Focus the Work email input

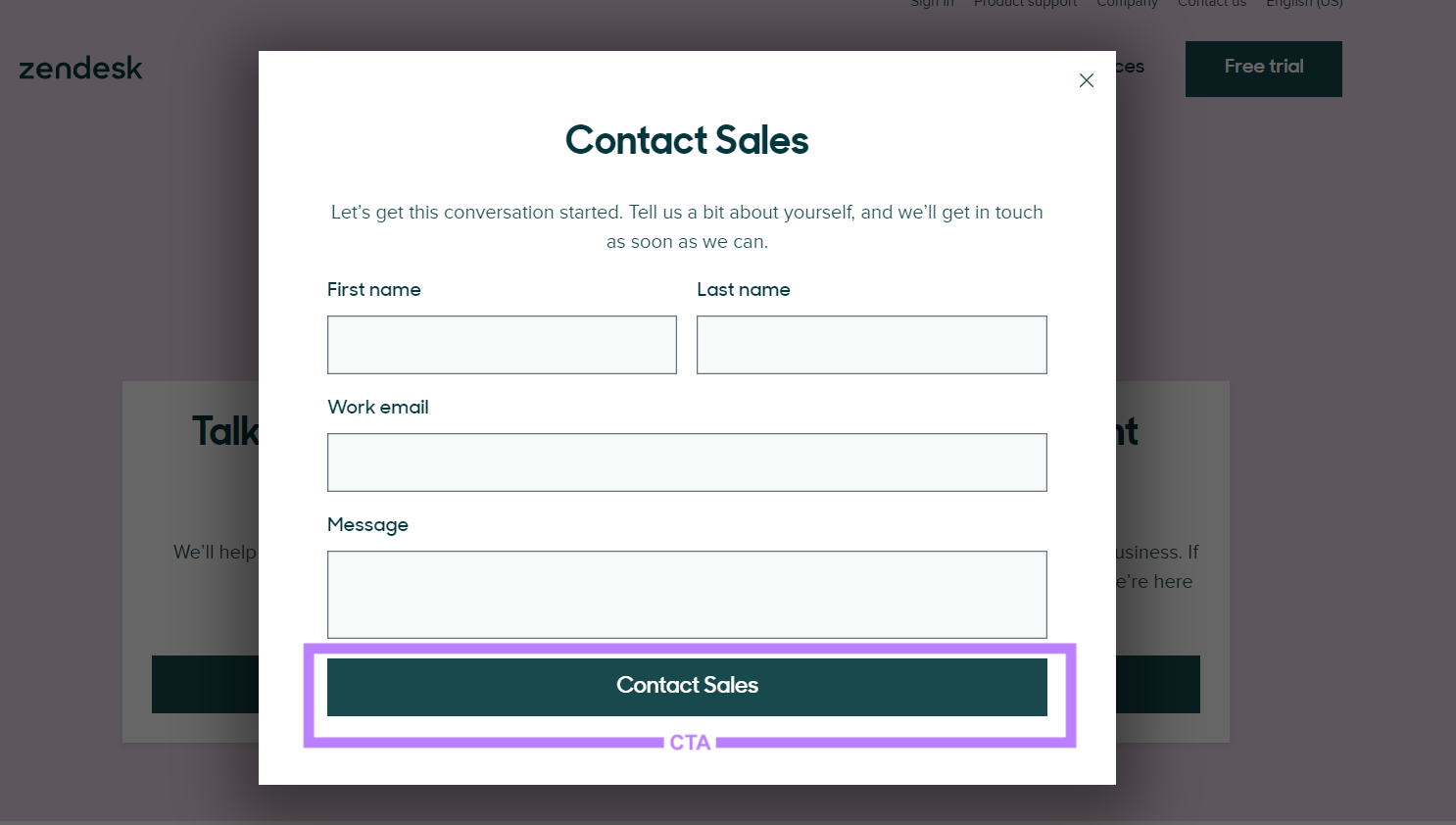687,461
